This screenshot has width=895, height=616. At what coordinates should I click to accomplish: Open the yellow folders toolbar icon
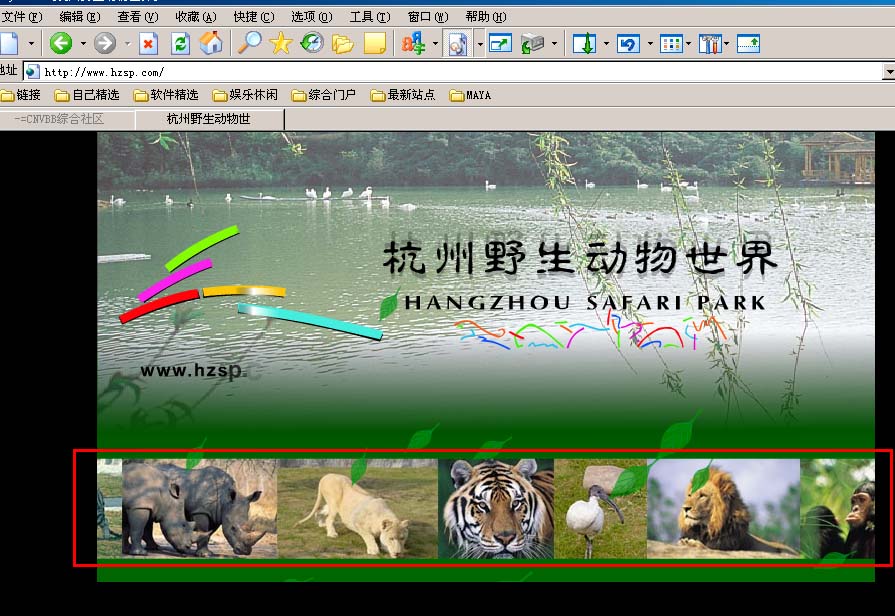coord(342,44)
